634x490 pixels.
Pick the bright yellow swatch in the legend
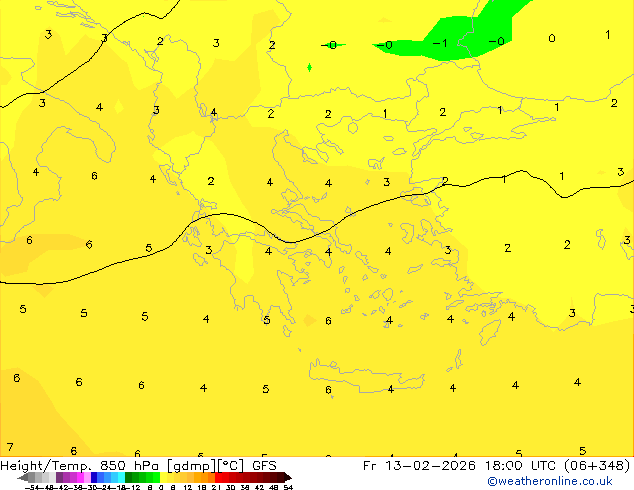tap(163, 477)
